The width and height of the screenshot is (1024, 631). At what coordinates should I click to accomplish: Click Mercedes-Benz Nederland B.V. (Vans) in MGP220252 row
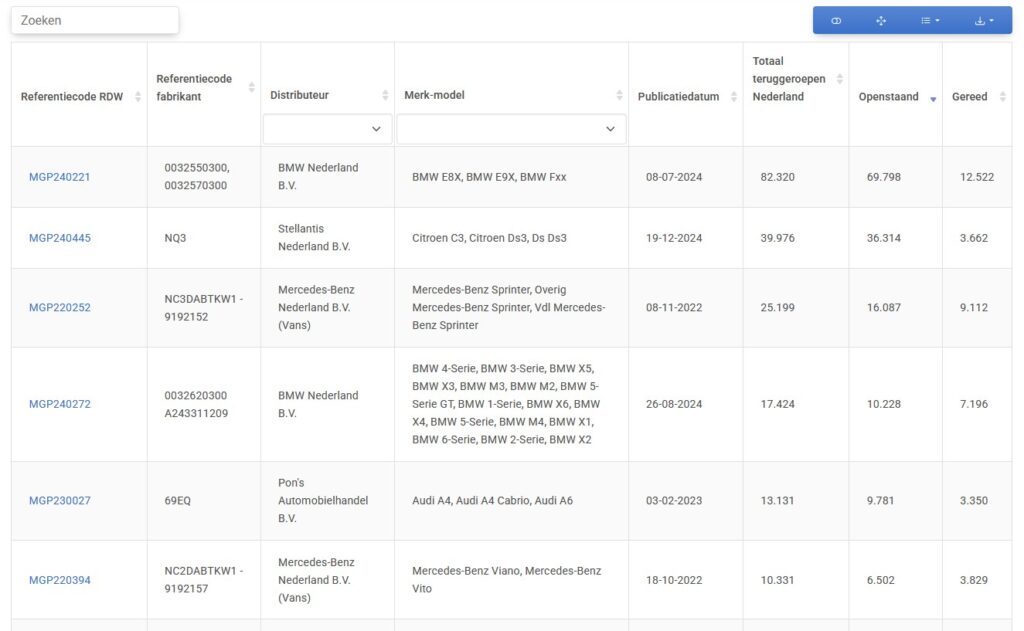[x=316, y=308]
